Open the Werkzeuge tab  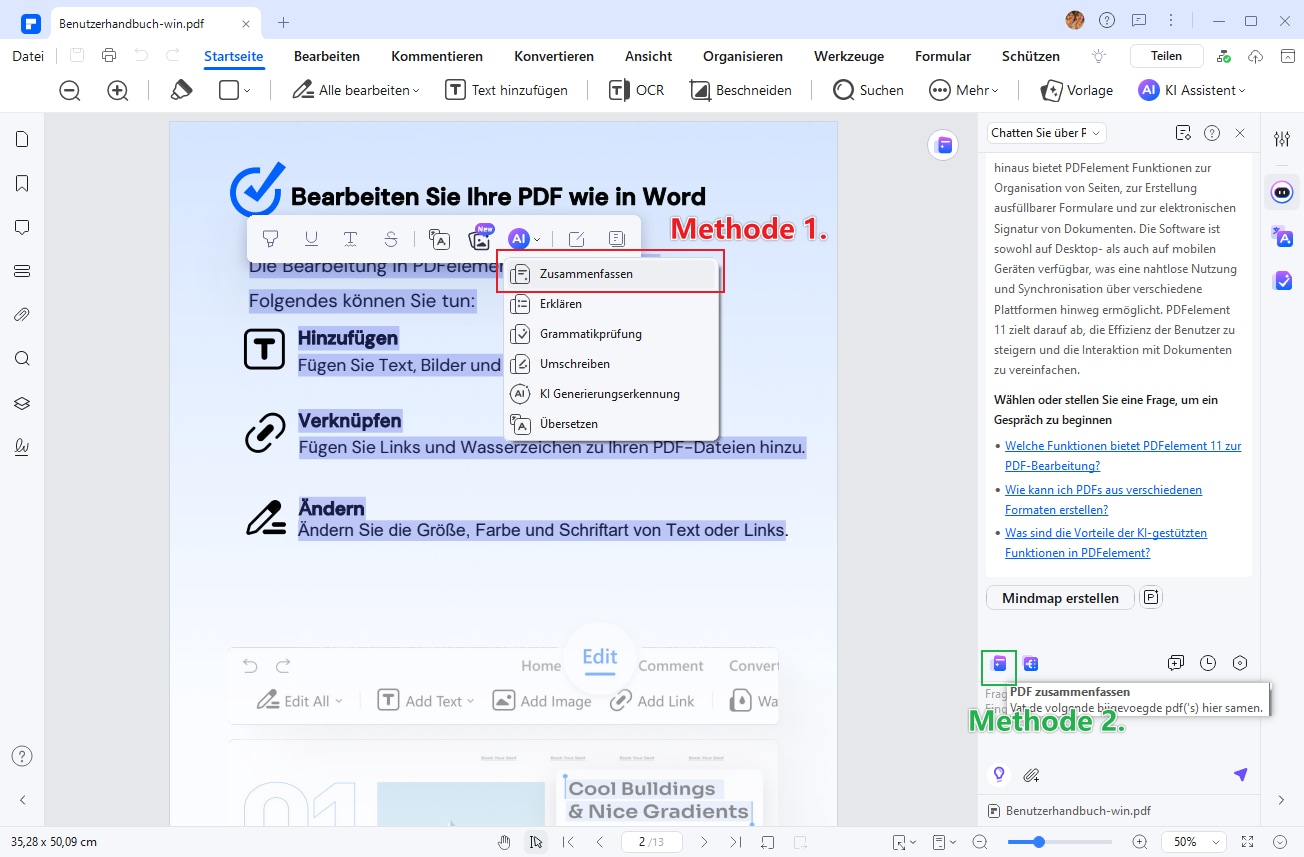(849, 56)
